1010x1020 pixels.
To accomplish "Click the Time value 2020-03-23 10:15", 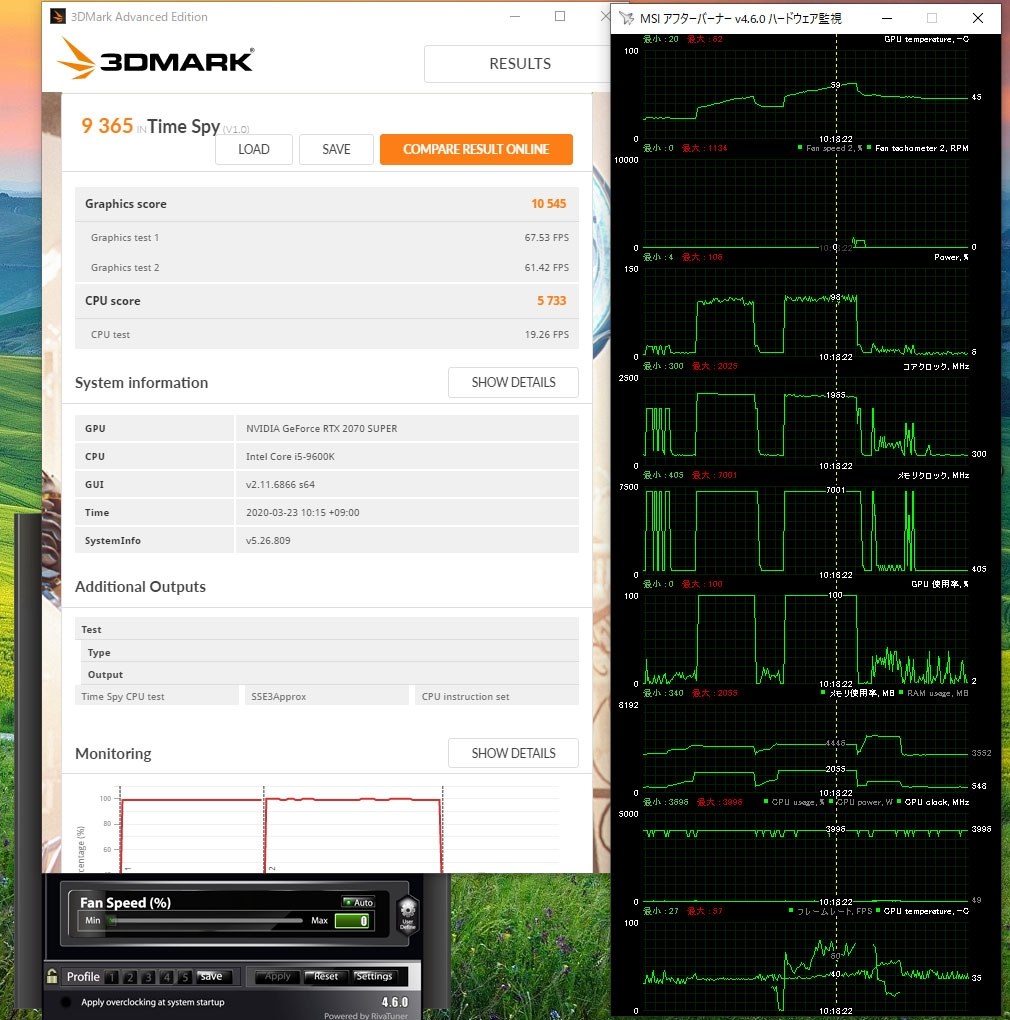I will tap(407, 512).
